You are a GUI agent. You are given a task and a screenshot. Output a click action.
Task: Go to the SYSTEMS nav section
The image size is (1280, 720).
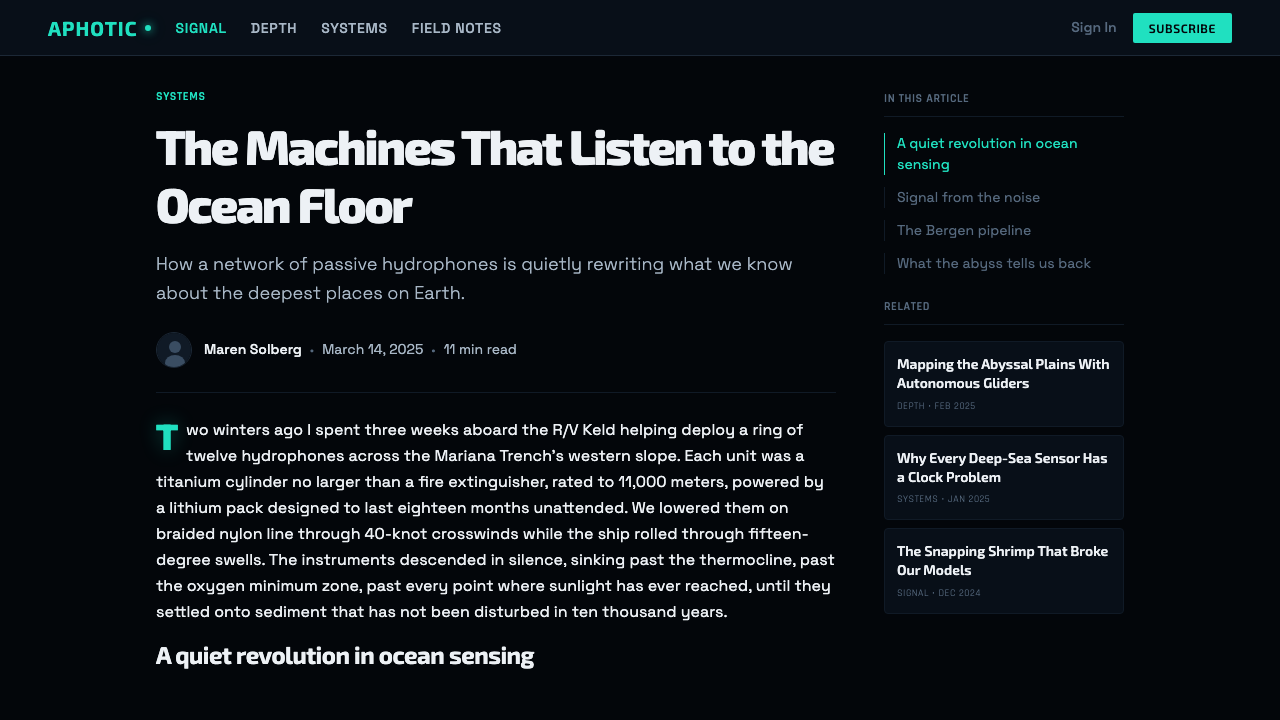pos(354,28)
